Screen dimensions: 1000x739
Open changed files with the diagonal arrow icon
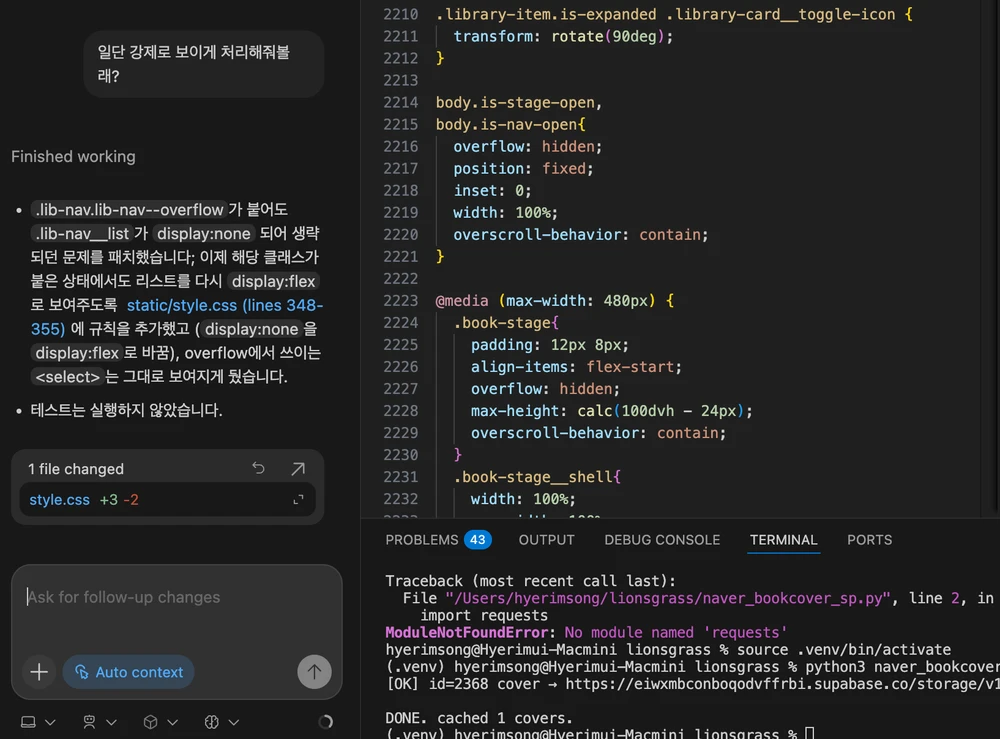pyautogui.click(x=298, y=469)
